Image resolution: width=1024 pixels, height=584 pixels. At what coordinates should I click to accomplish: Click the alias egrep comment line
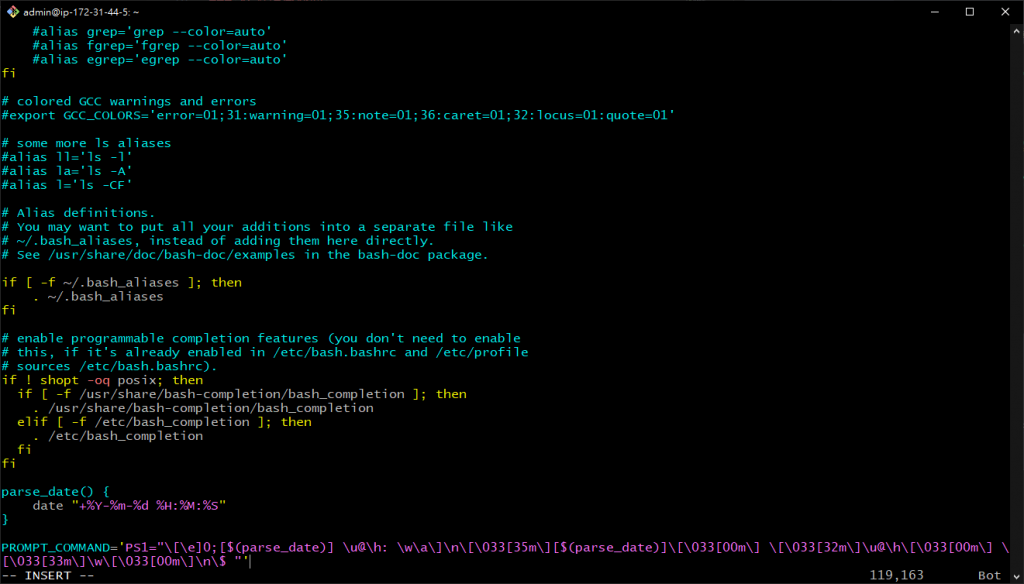click(160, 59)
